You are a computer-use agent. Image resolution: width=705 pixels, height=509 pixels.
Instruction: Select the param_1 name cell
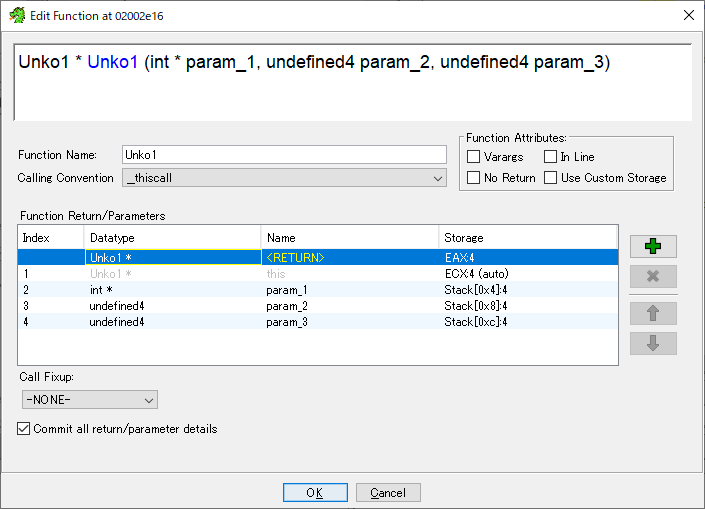[x=350, y=290]
